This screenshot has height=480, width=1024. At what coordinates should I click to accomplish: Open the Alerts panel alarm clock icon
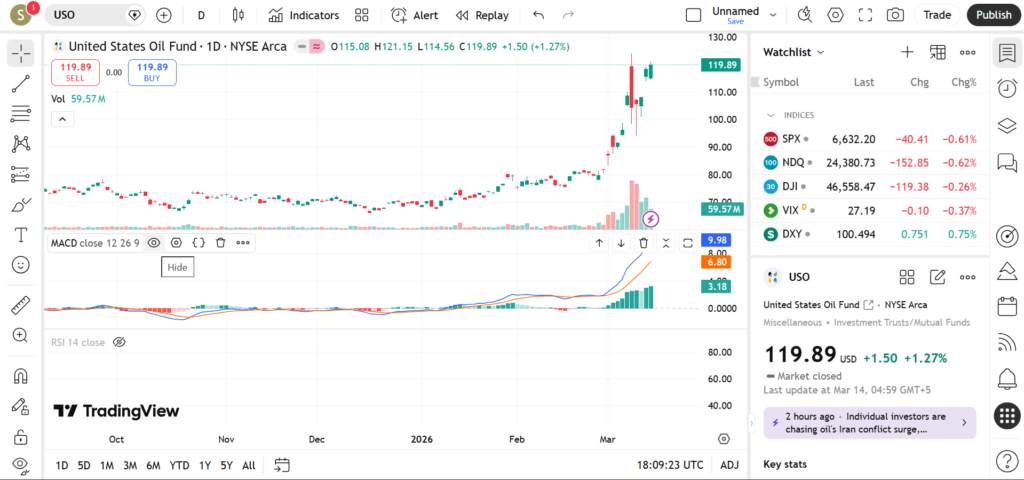(1007, 88)
